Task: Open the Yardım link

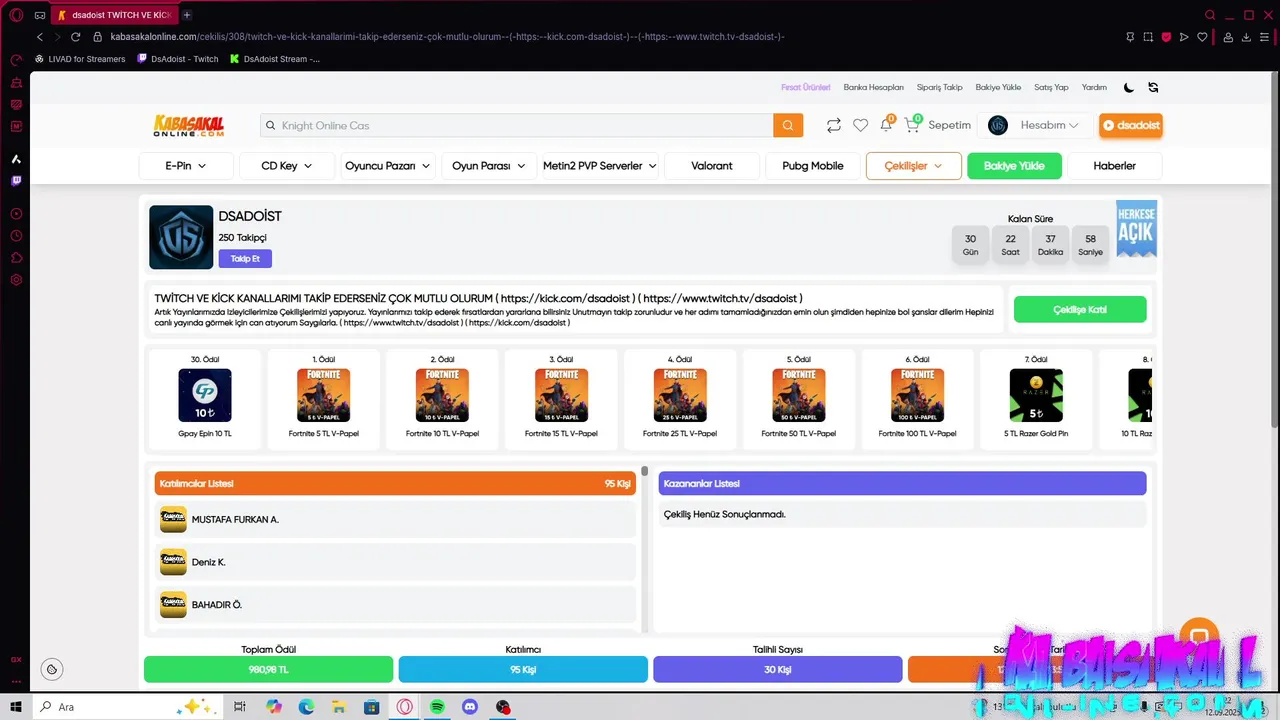Action: 1094,87
